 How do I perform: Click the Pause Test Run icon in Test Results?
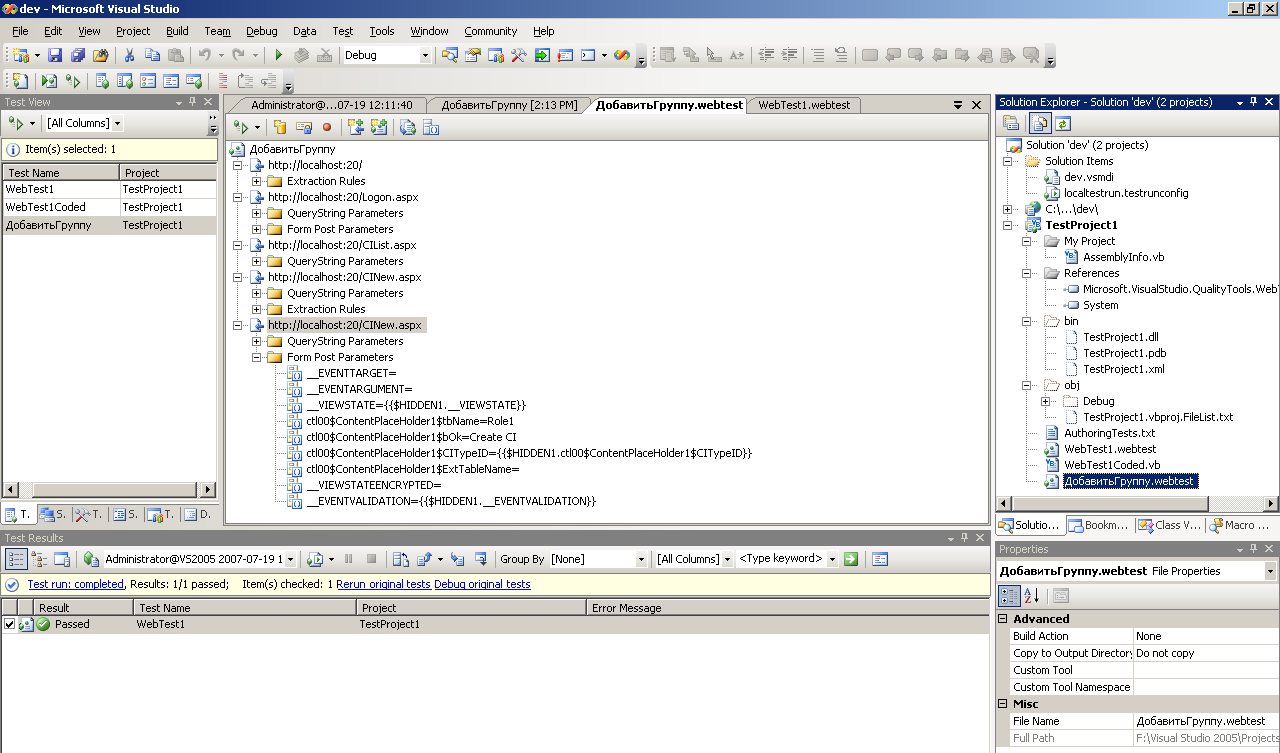[x=349, y=559]
